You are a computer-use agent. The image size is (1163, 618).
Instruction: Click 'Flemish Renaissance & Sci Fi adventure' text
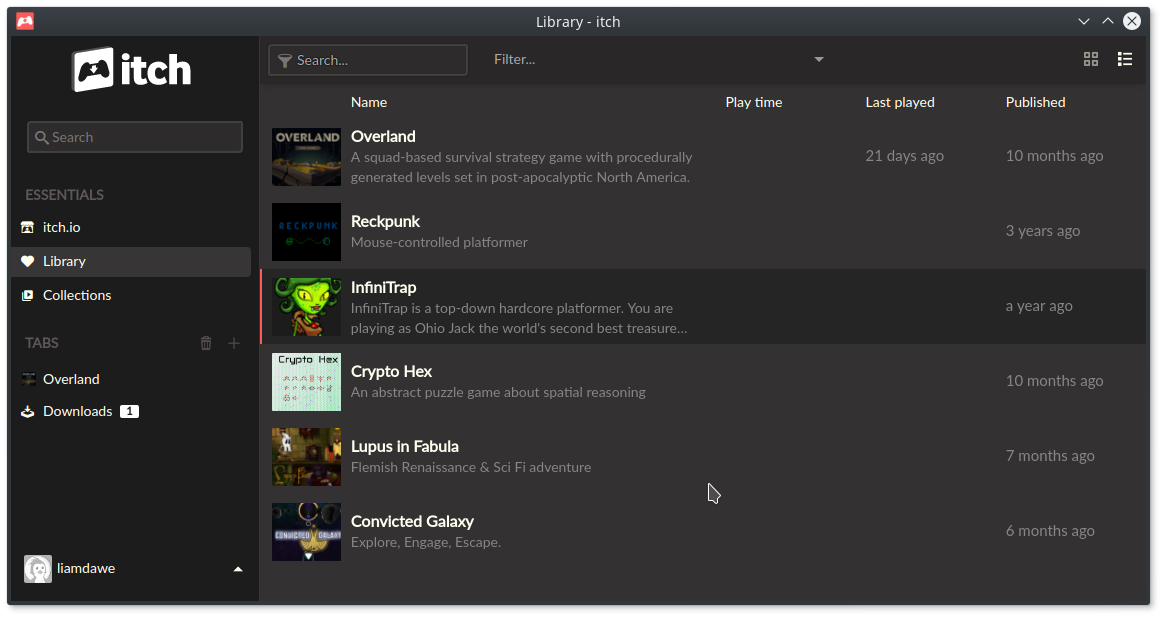tap(471, 467)
